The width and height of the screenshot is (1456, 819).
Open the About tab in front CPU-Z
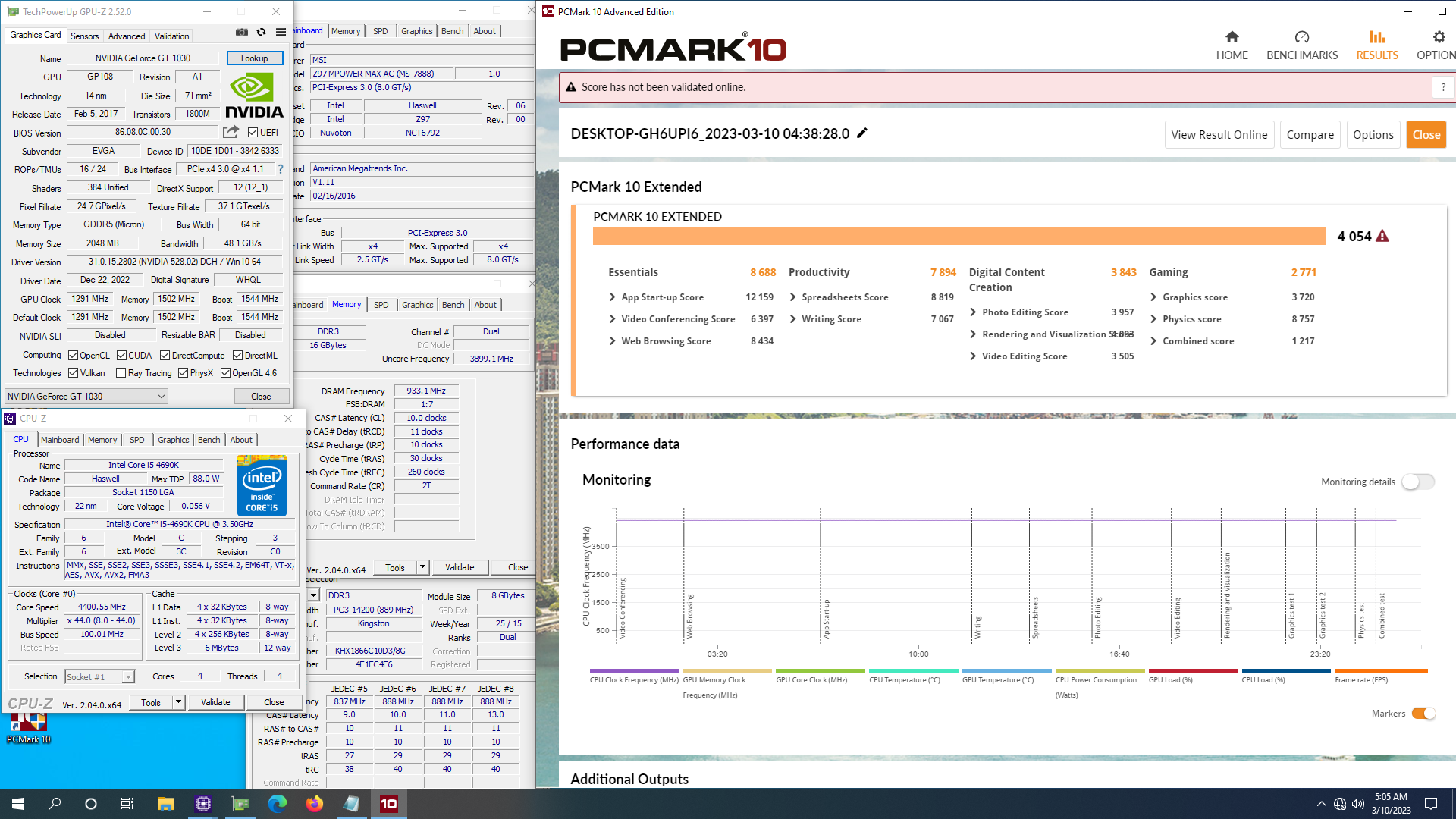click(x=241, y=440)
